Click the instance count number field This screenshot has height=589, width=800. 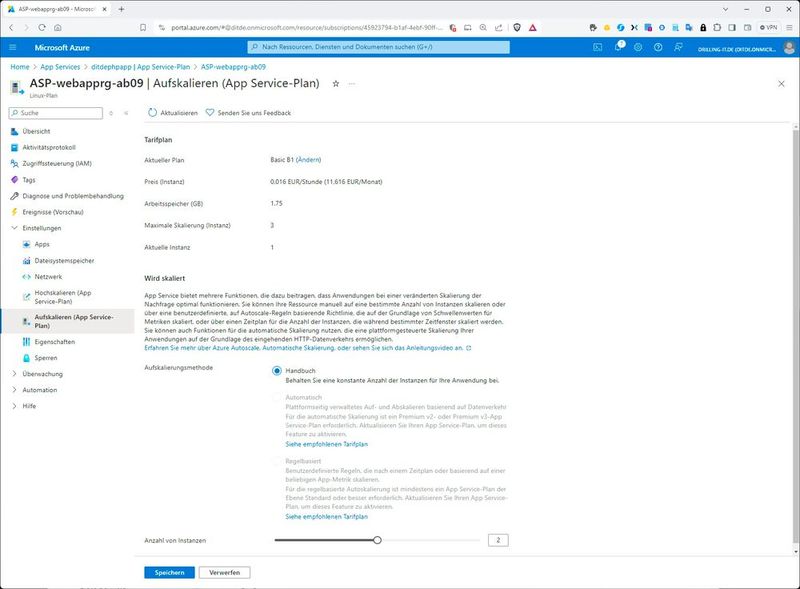(x=498, y=540)
